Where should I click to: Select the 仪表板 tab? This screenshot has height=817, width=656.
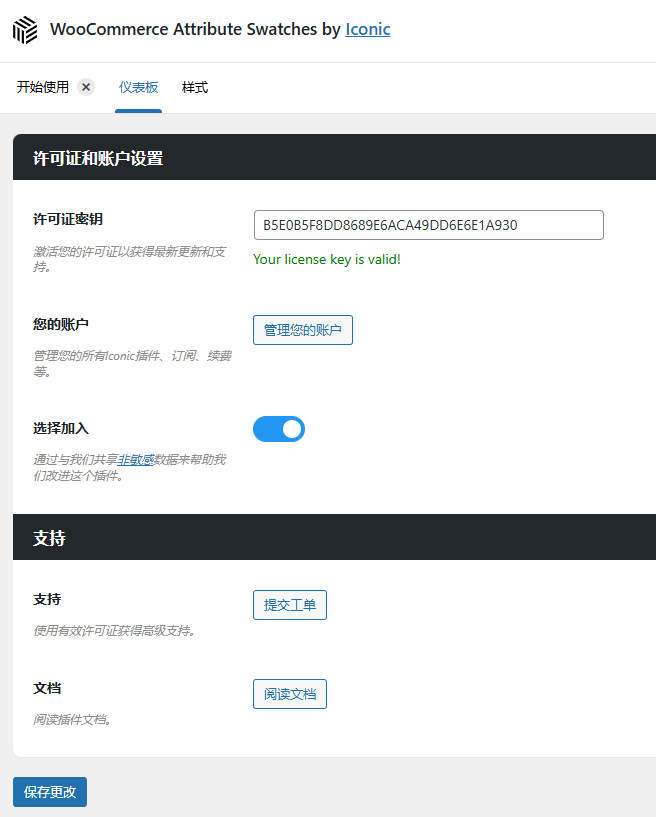coord(139,87)
